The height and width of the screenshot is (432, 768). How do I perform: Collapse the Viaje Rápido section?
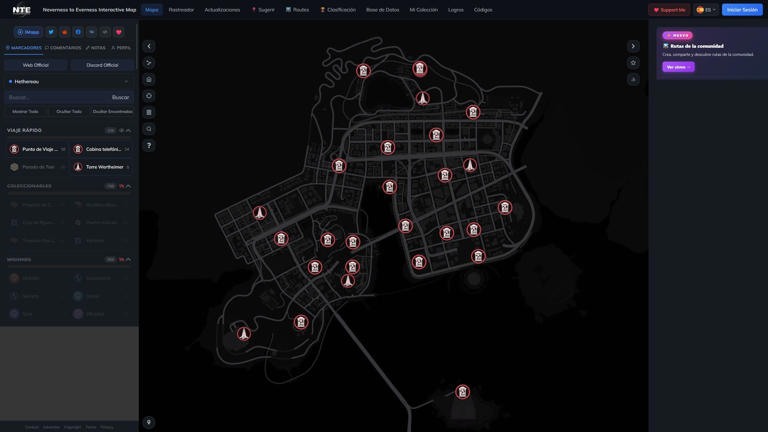click(128, 131)
